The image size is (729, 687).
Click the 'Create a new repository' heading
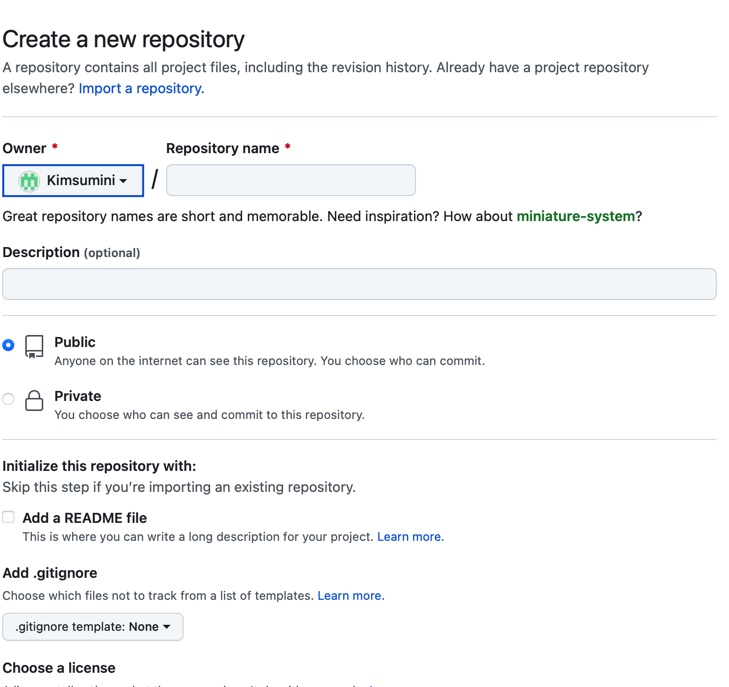124,40
